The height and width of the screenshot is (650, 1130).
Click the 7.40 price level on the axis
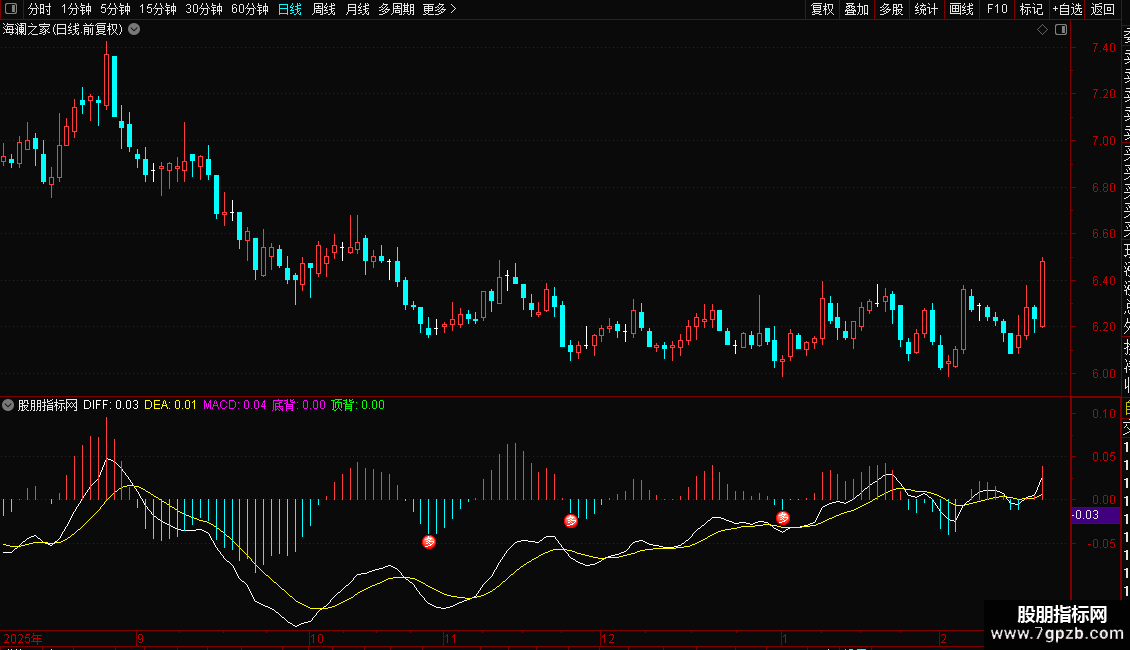click(x=1103, y=48)
